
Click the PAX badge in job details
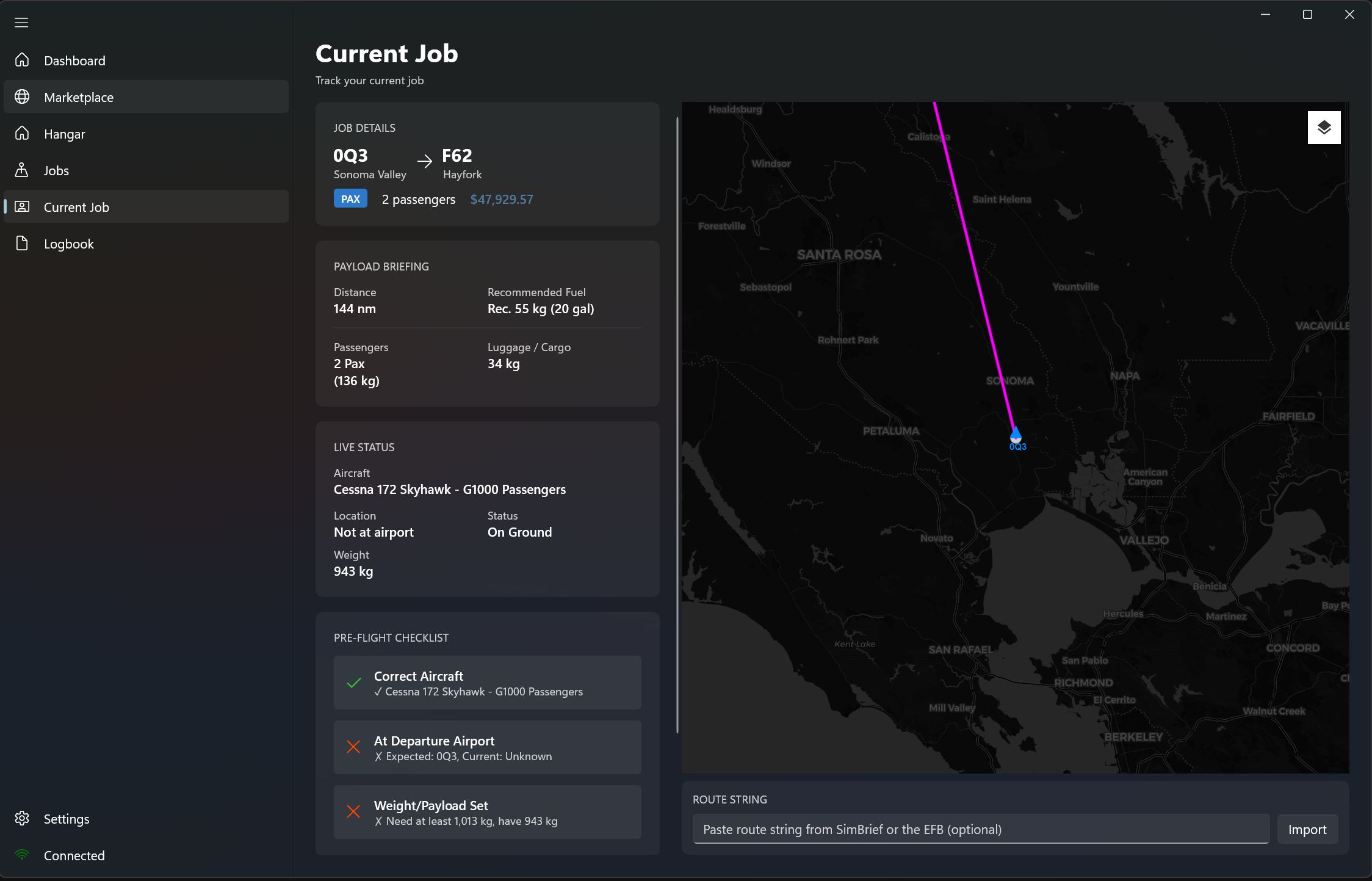(350, 199)
